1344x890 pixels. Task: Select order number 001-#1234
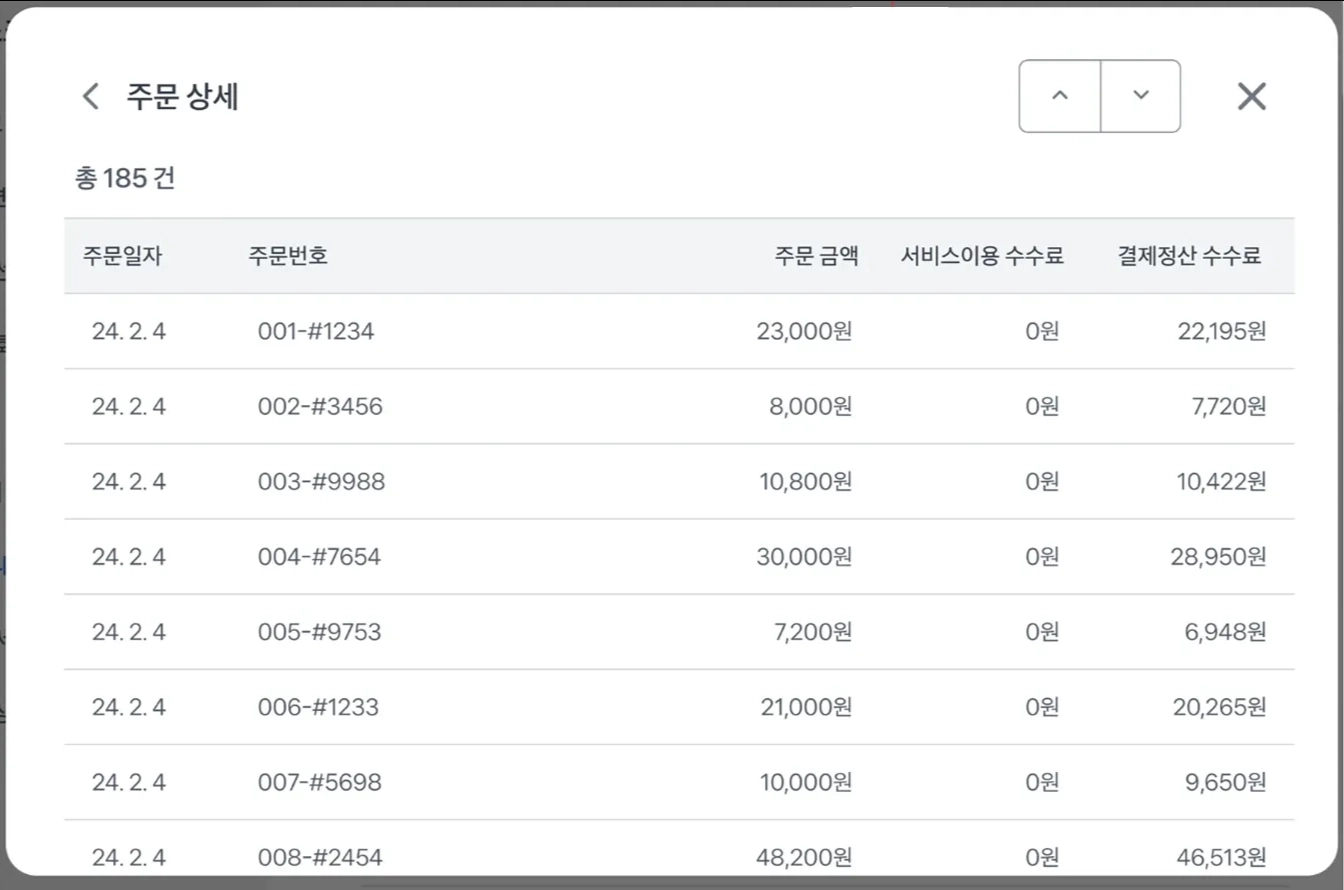point(316,332)
